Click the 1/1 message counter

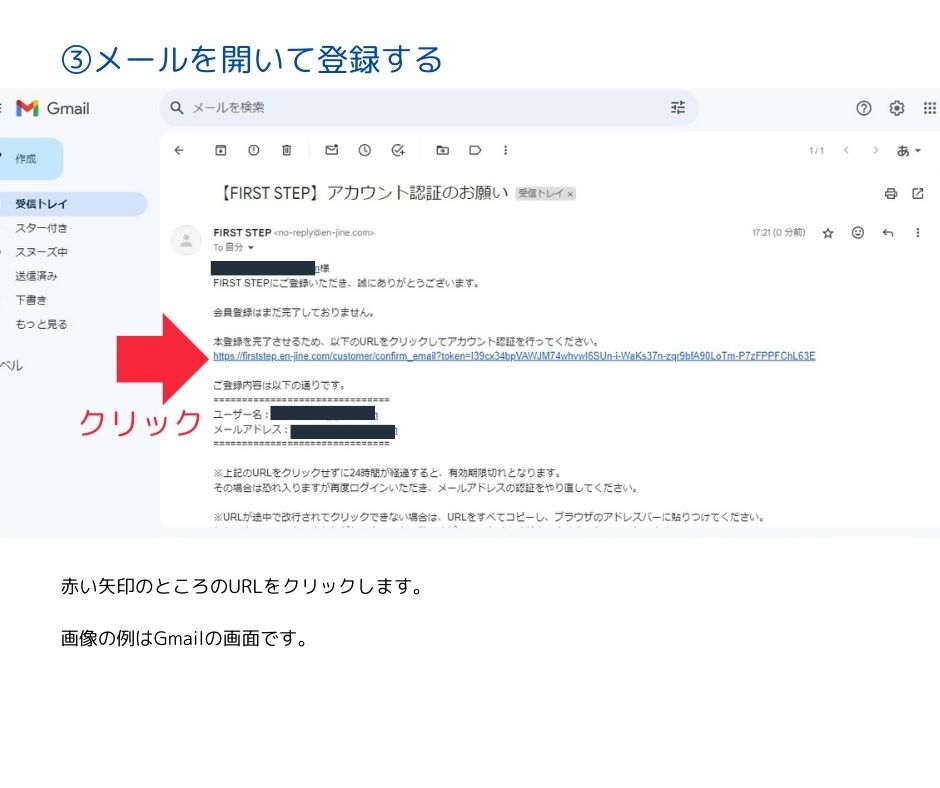click(817, 151)
